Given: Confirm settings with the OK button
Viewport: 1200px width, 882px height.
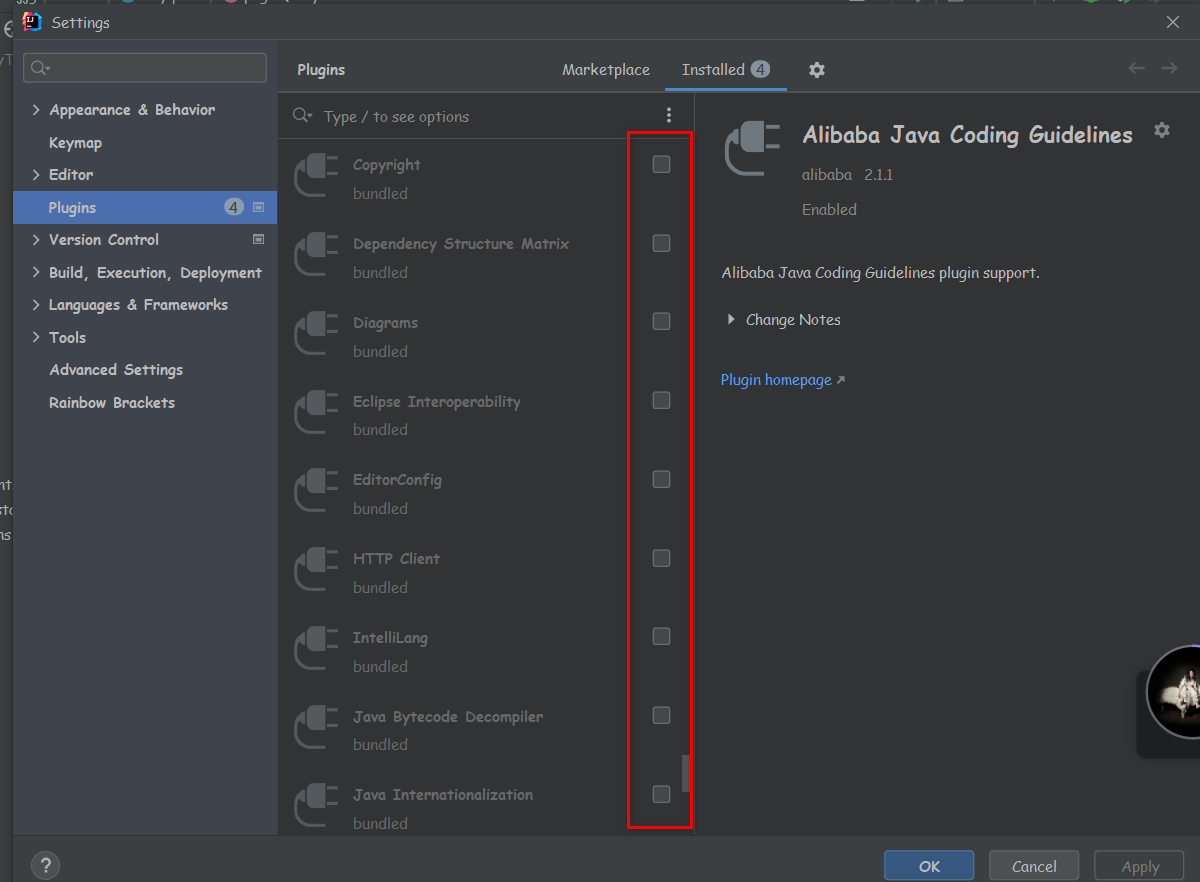Looking at the screenshot, I should pyautogui.click(x=929, y=866).
